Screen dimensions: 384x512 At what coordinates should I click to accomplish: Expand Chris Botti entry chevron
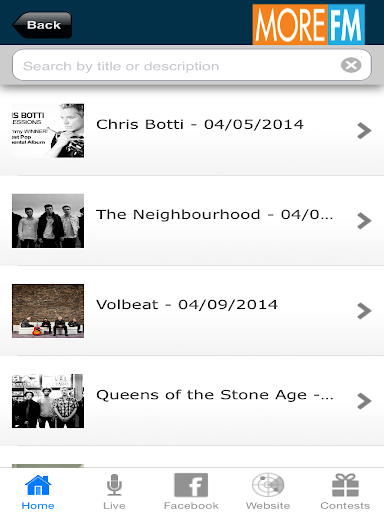[x=364, y=131]
